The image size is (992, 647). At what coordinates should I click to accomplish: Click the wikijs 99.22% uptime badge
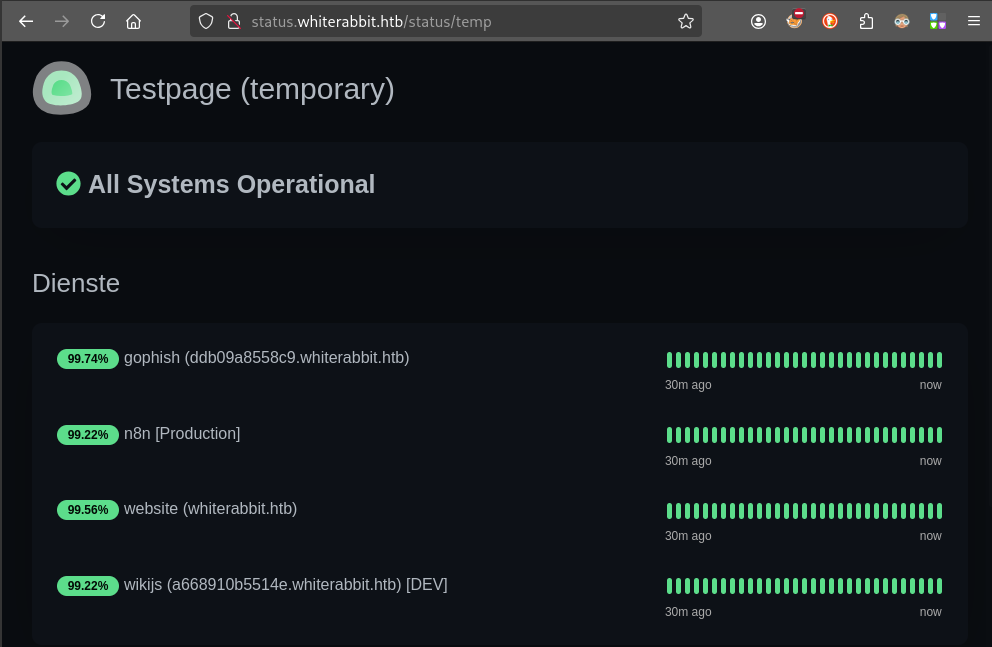(87, 585)
